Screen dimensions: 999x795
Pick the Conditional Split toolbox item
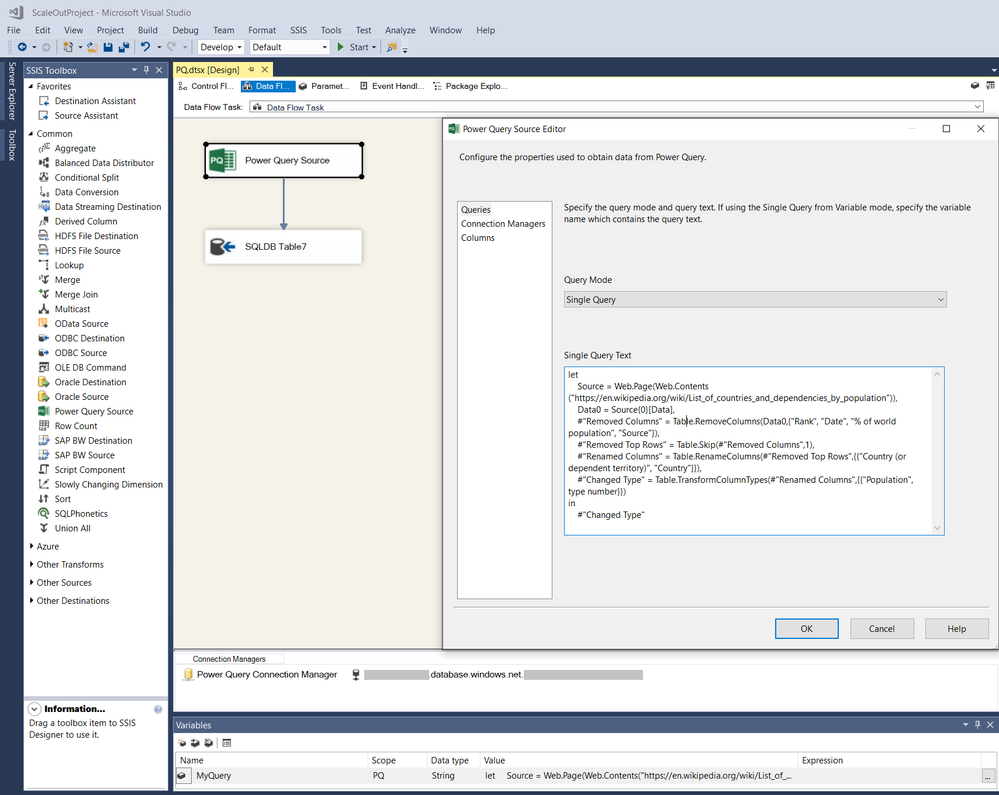point(87,178)
